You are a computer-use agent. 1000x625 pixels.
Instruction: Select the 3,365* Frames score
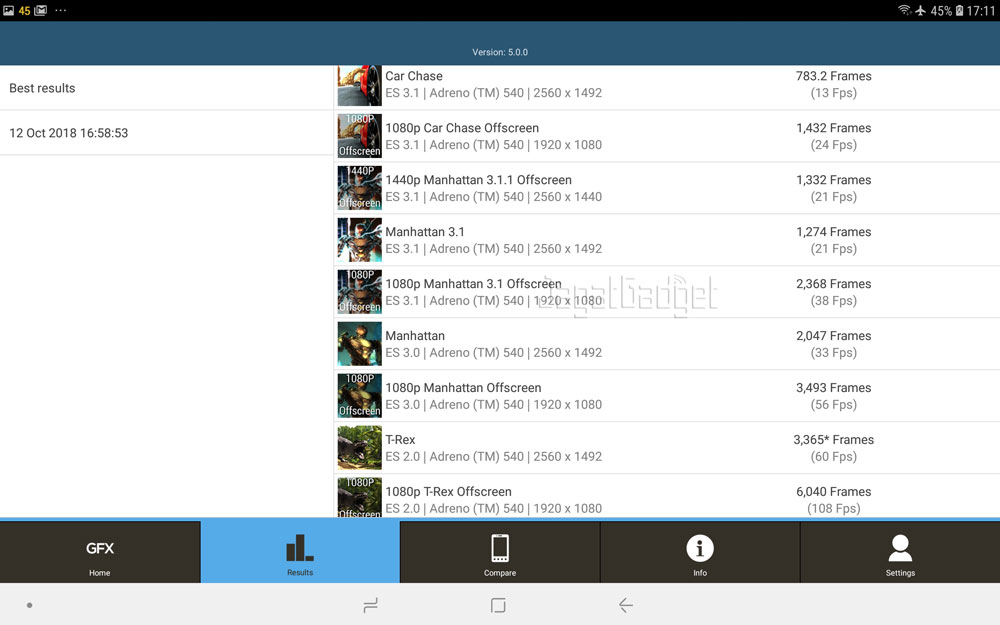pos(834,440)
